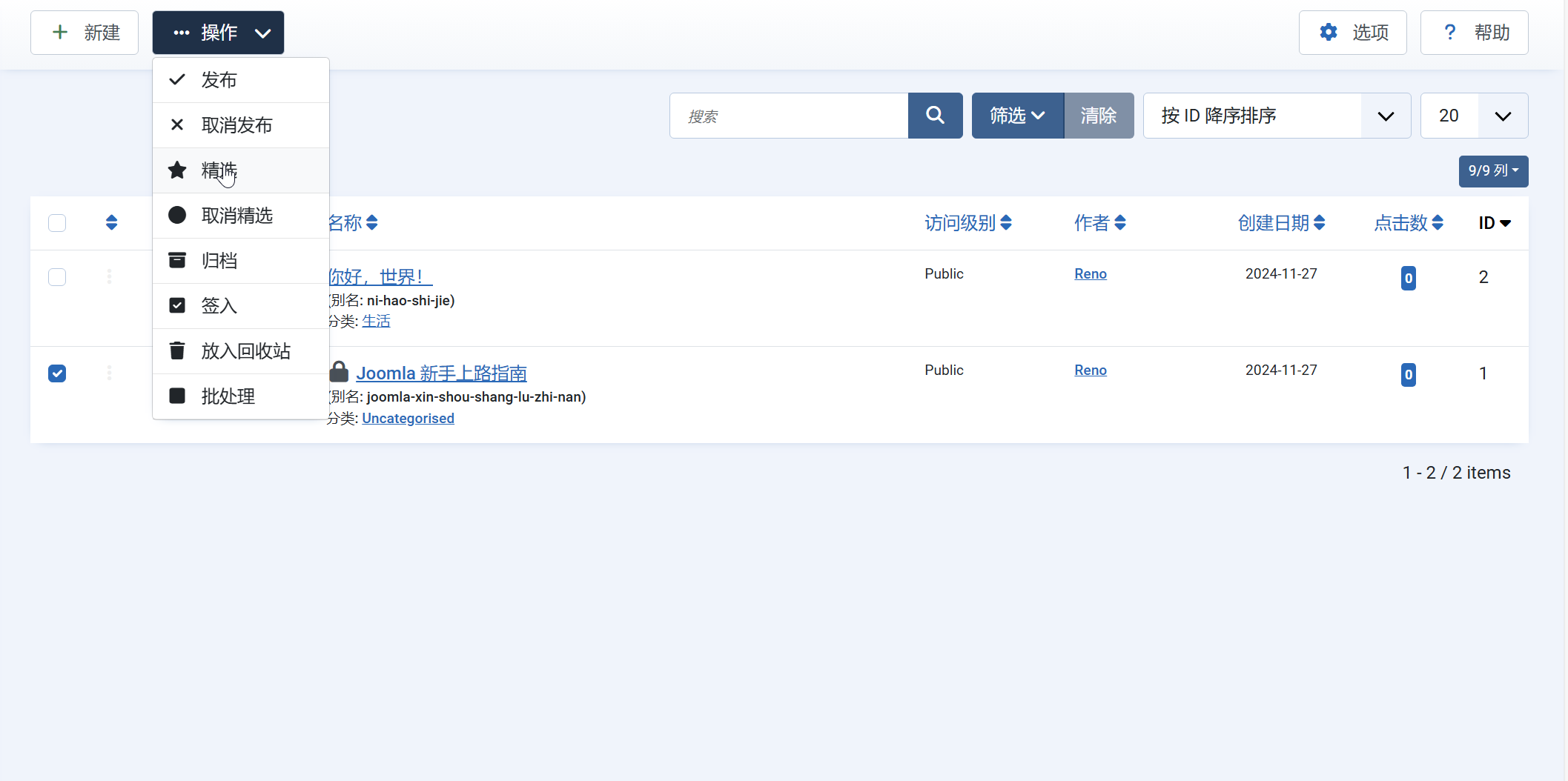Expand the 9/9 列 columns dropdown
The image size is (1568, 781).
[x=1492, y=171]
